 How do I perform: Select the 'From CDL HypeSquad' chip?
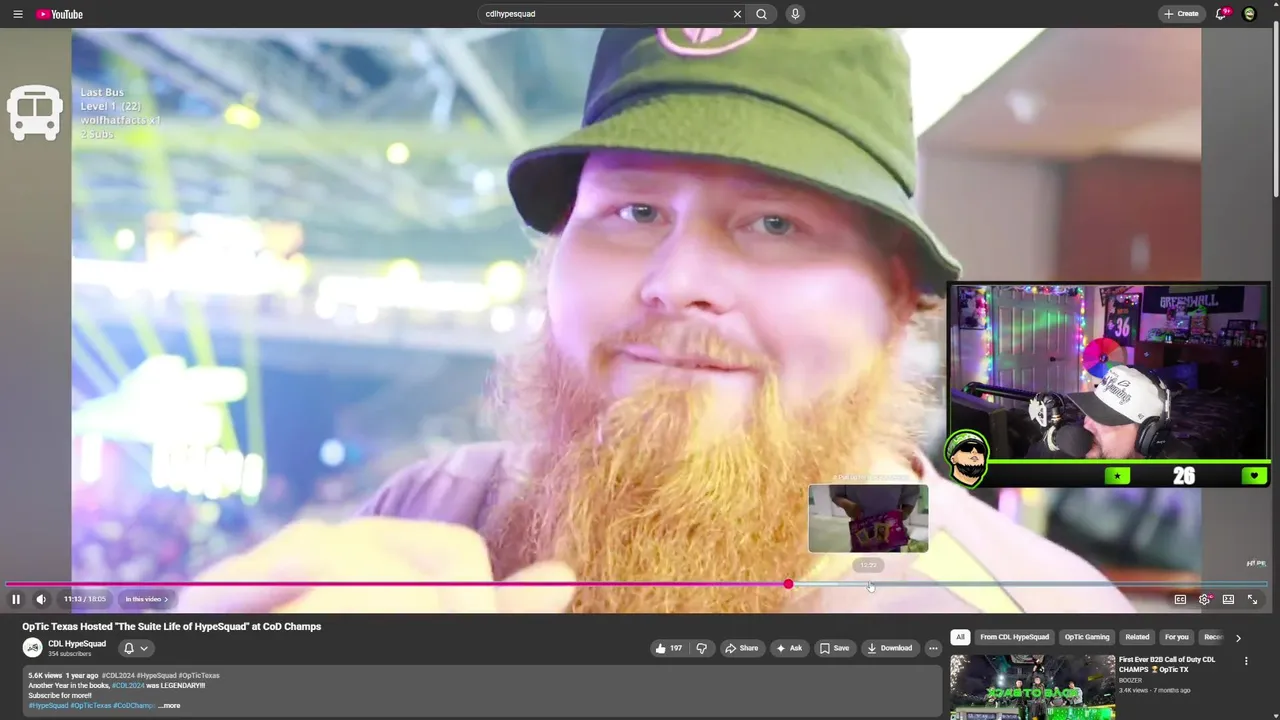(1015, 637)
